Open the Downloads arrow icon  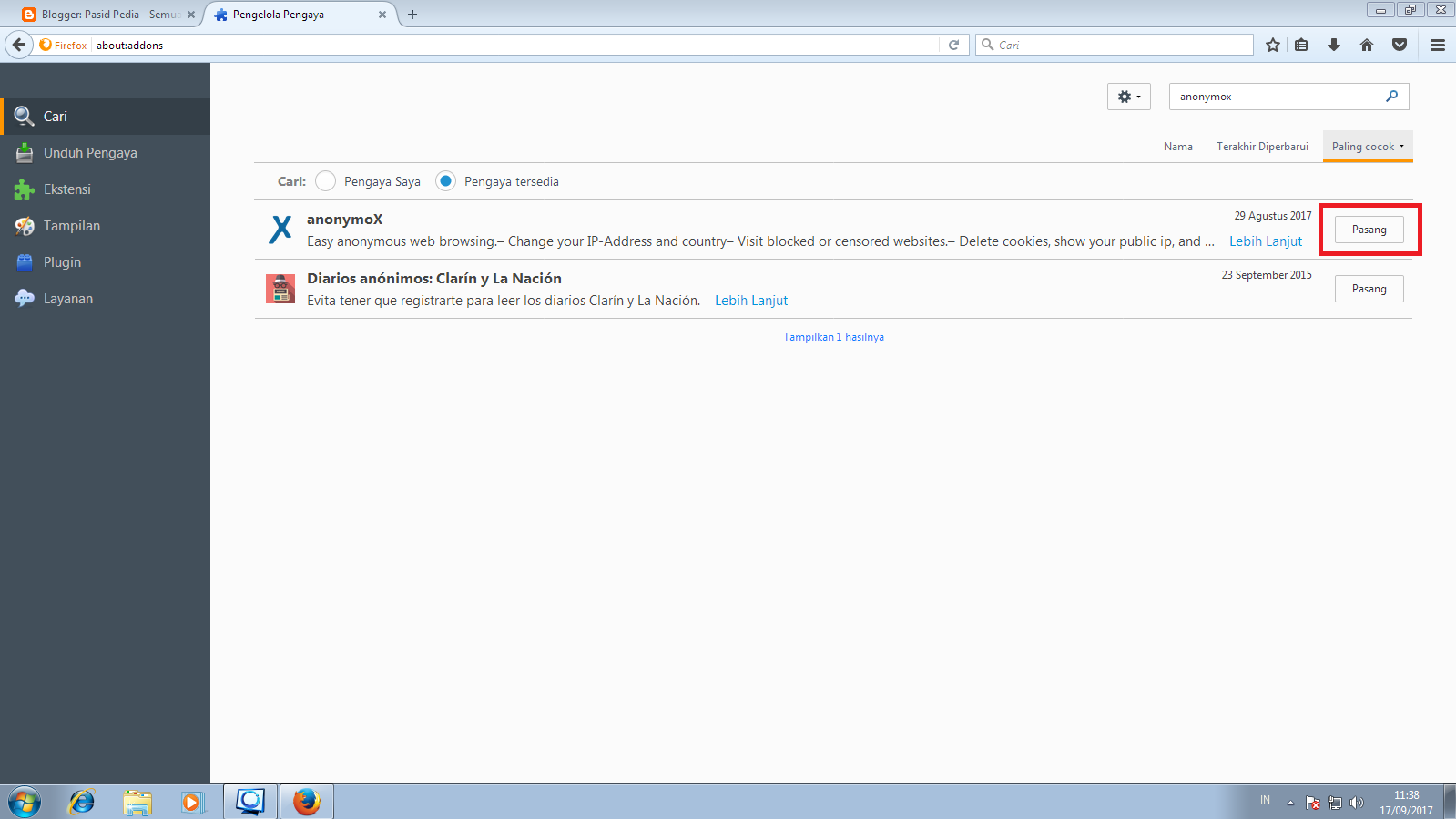(1334, 45)
